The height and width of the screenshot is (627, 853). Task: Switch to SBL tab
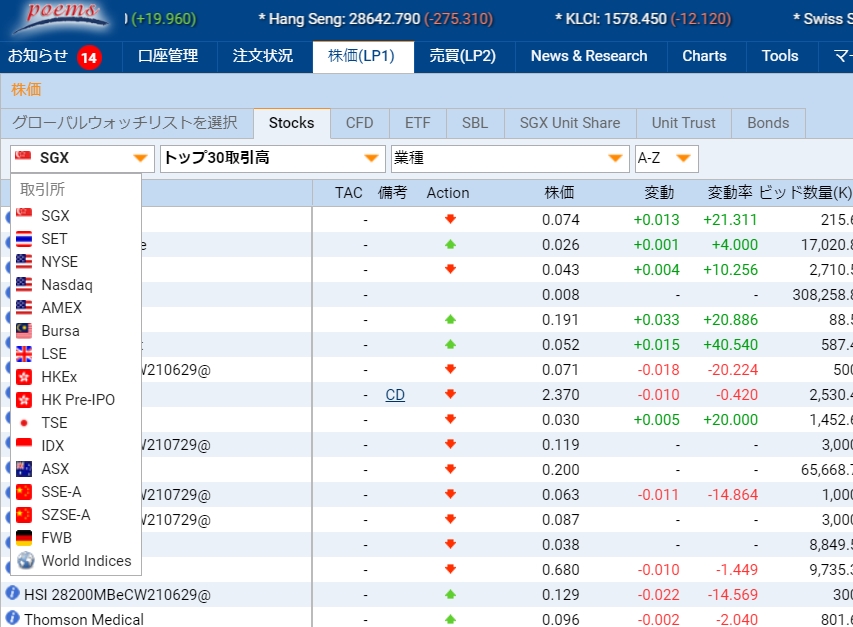click(475, 123)
